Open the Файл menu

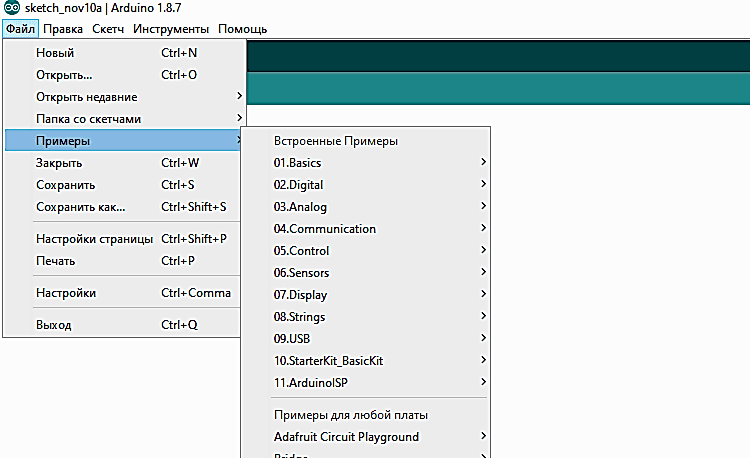pos(20,30)
